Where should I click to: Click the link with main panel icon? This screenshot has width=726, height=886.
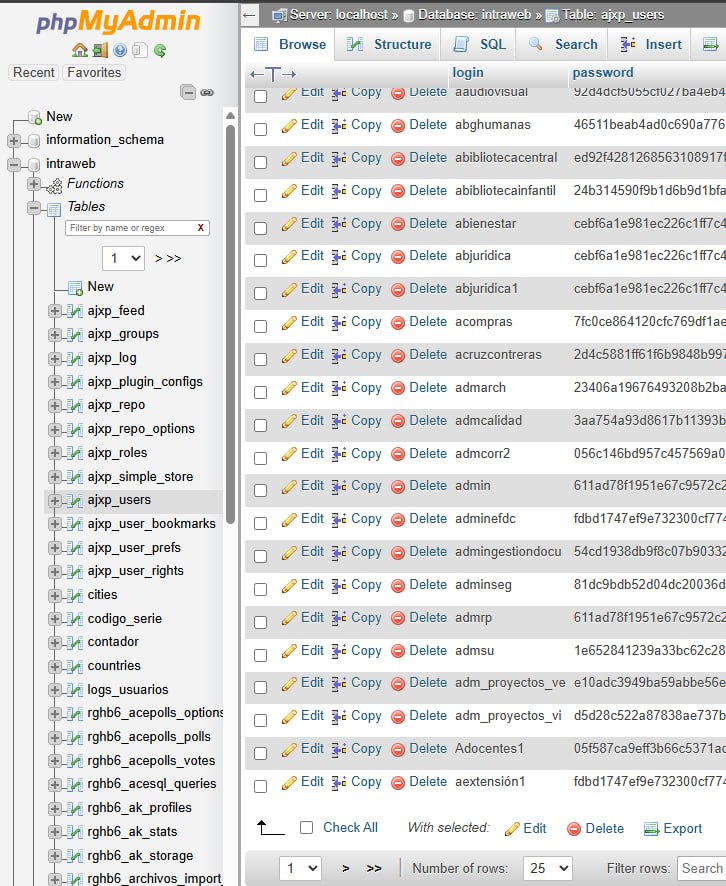[207, 92]
